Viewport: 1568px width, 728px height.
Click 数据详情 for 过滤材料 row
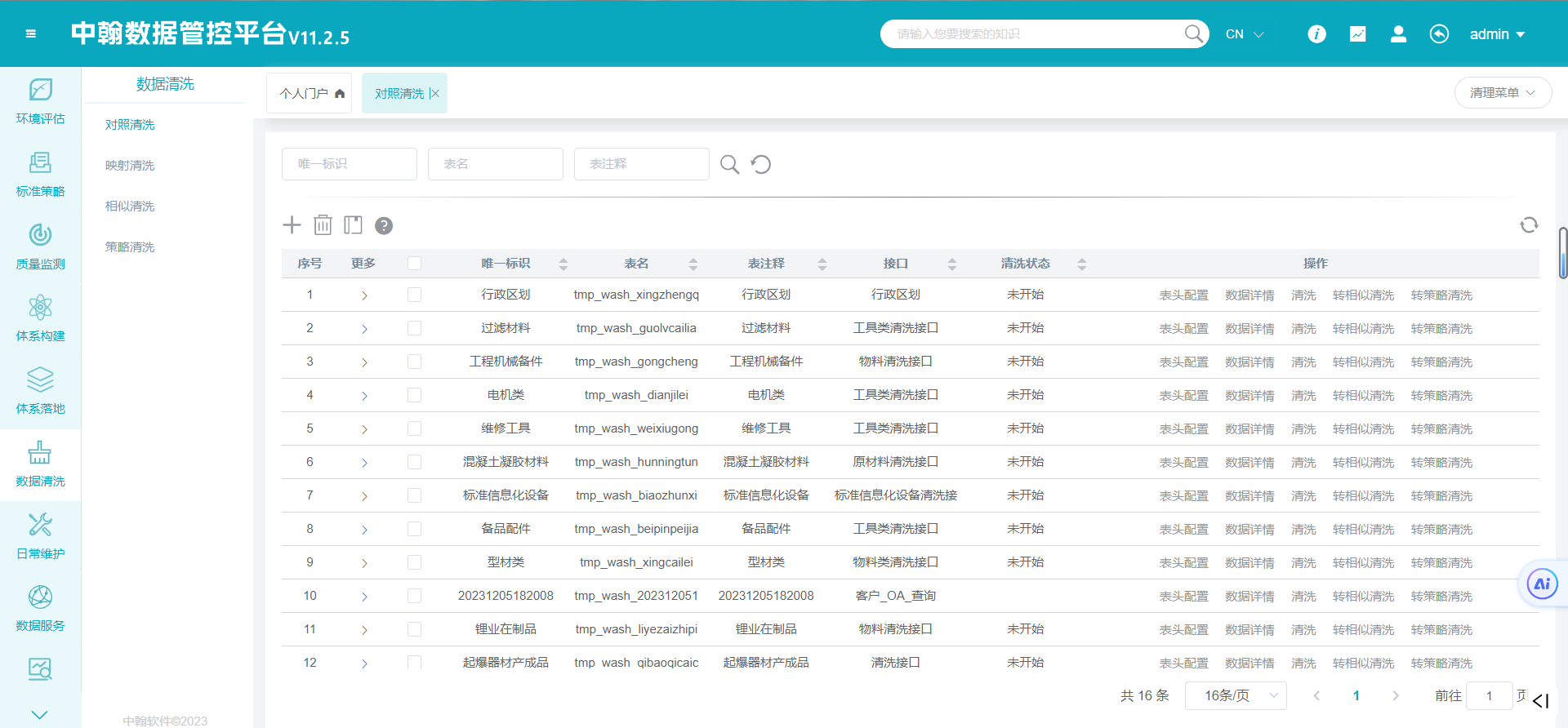click(1249, 329)
